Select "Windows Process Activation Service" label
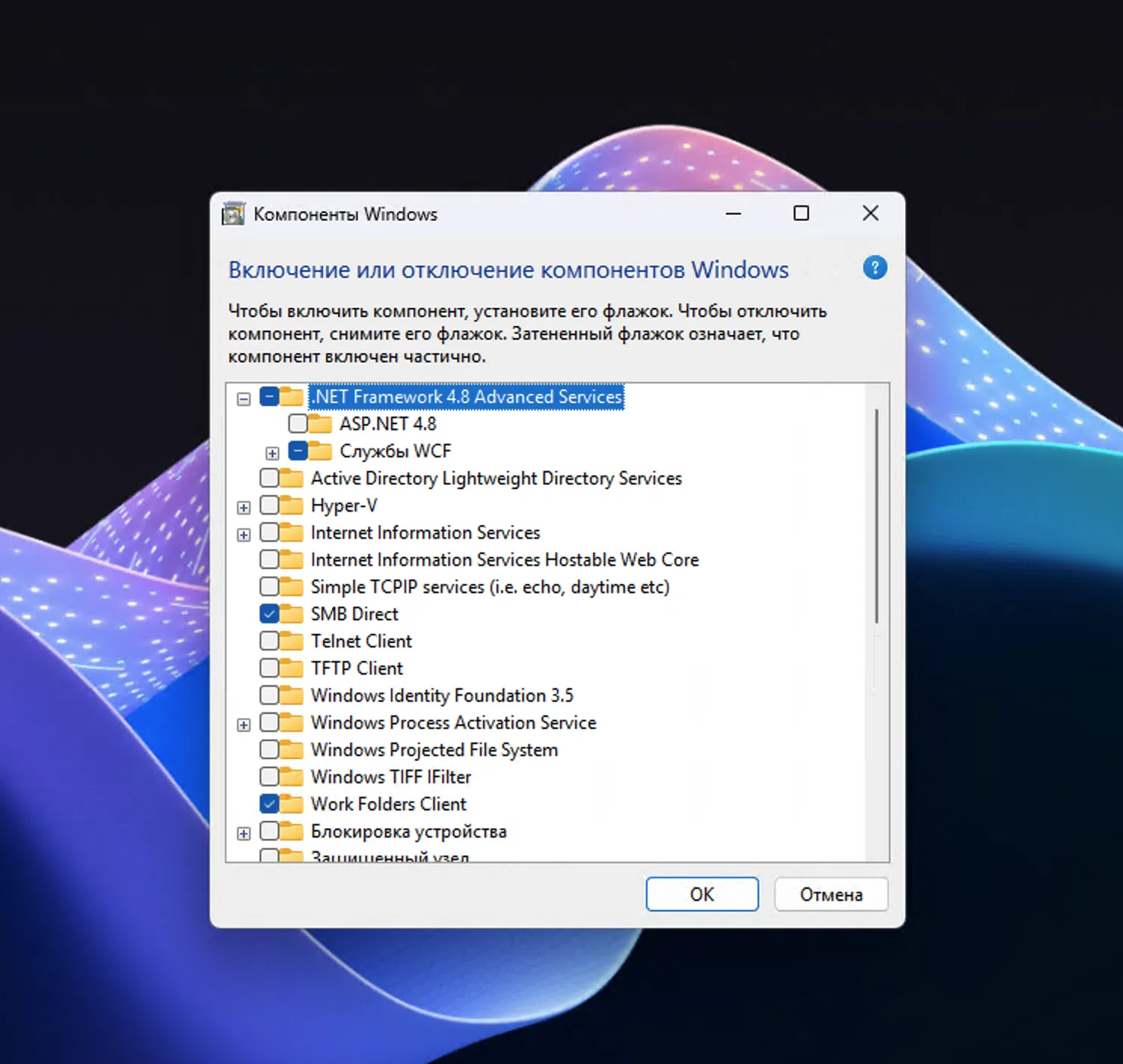This screenshot has height=1064, width=1123. pos(454,722)
